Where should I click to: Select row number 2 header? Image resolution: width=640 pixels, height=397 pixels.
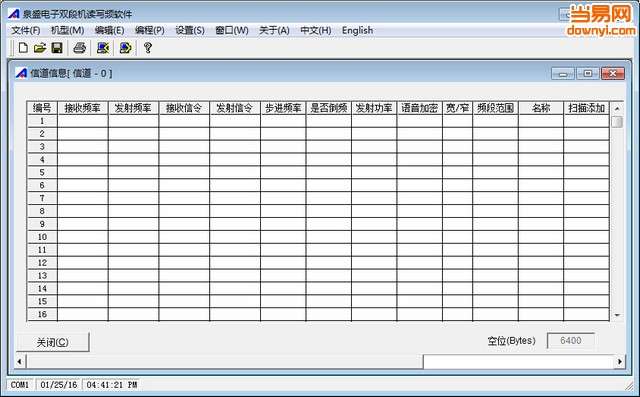[x=42, y=134]
